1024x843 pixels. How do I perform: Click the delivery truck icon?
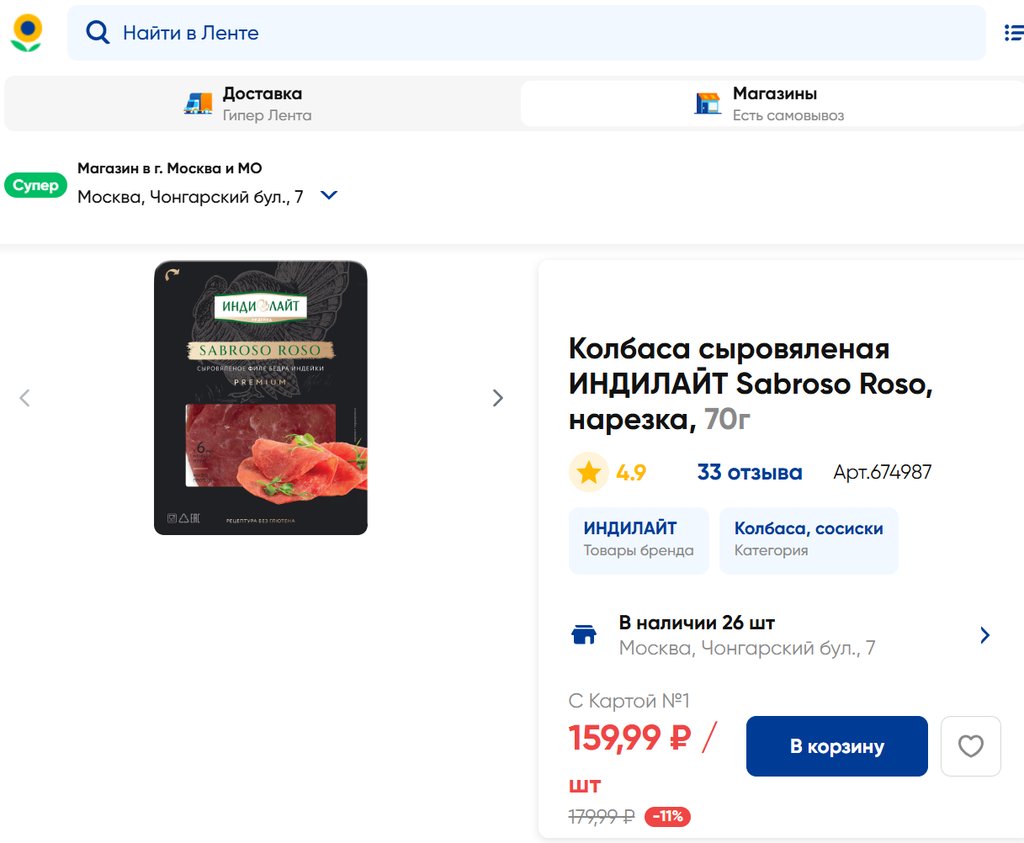click(198, 103)
